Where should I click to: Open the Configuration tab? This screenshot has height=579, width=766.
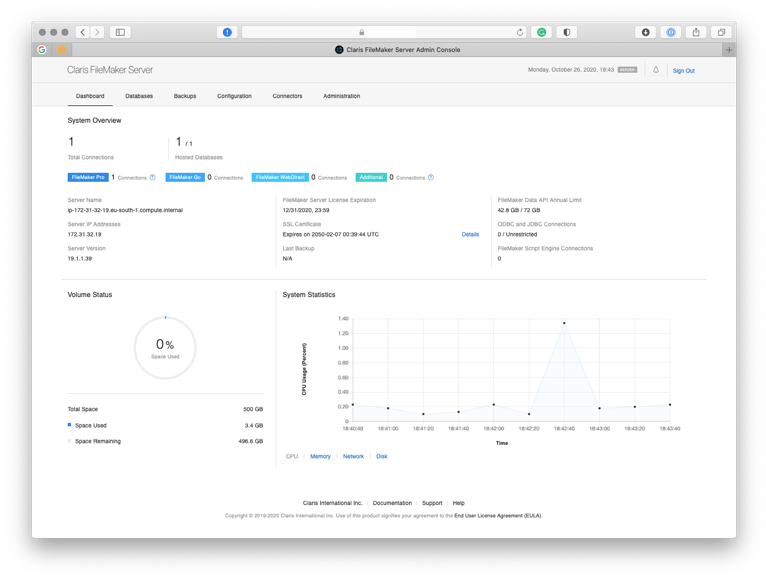234,96
